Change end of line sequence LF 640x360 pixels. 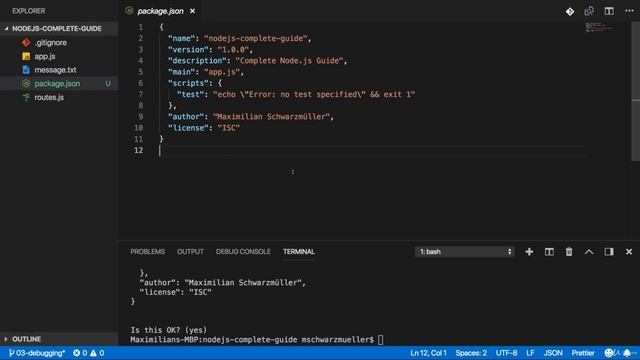click(x=530, y=353)
